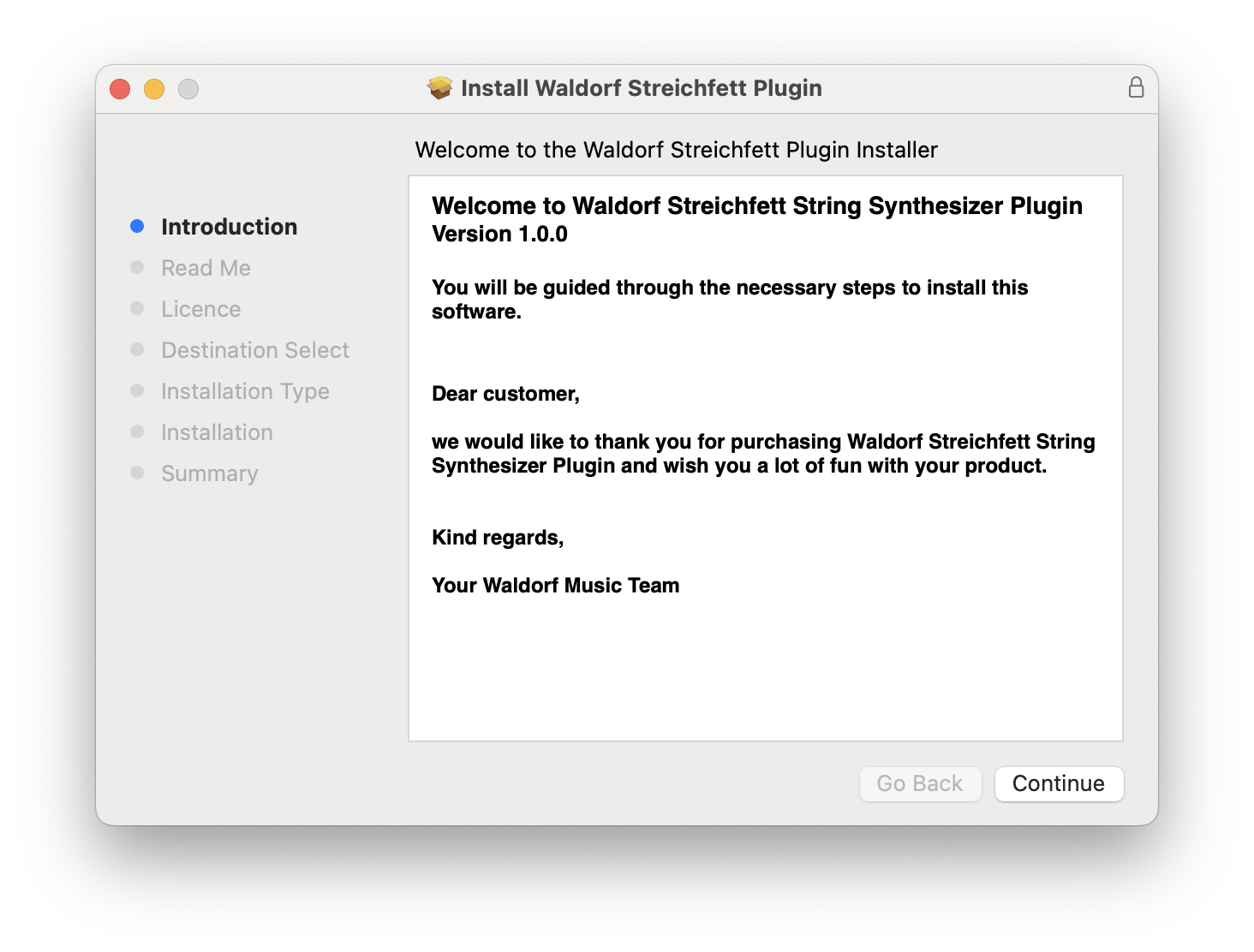This screenshot has height=952, width=1254.
Task: Click the package box icon beside the window title
Action: coord(439,87)
